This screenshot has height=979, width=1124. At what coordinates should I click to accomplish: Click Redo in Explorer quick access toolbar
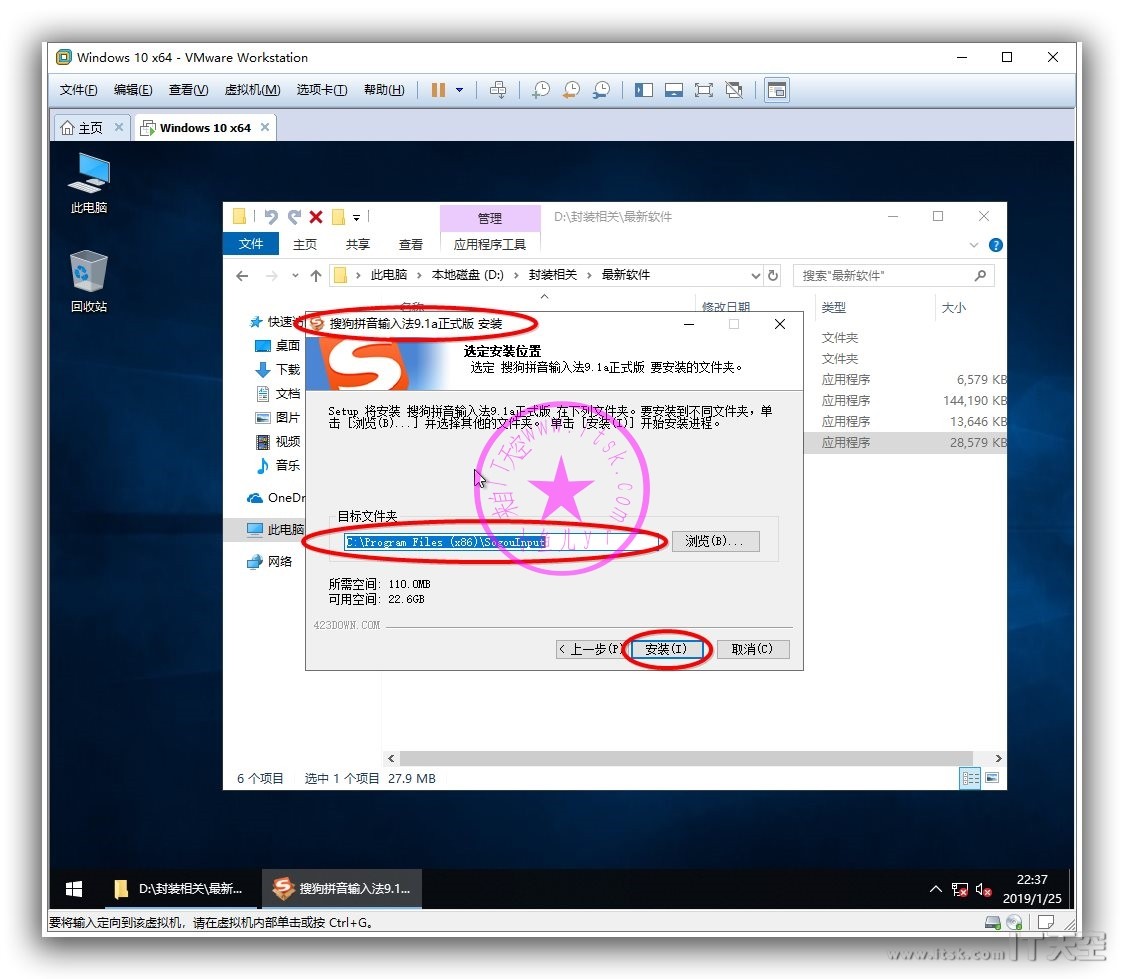tap(294, 216)
